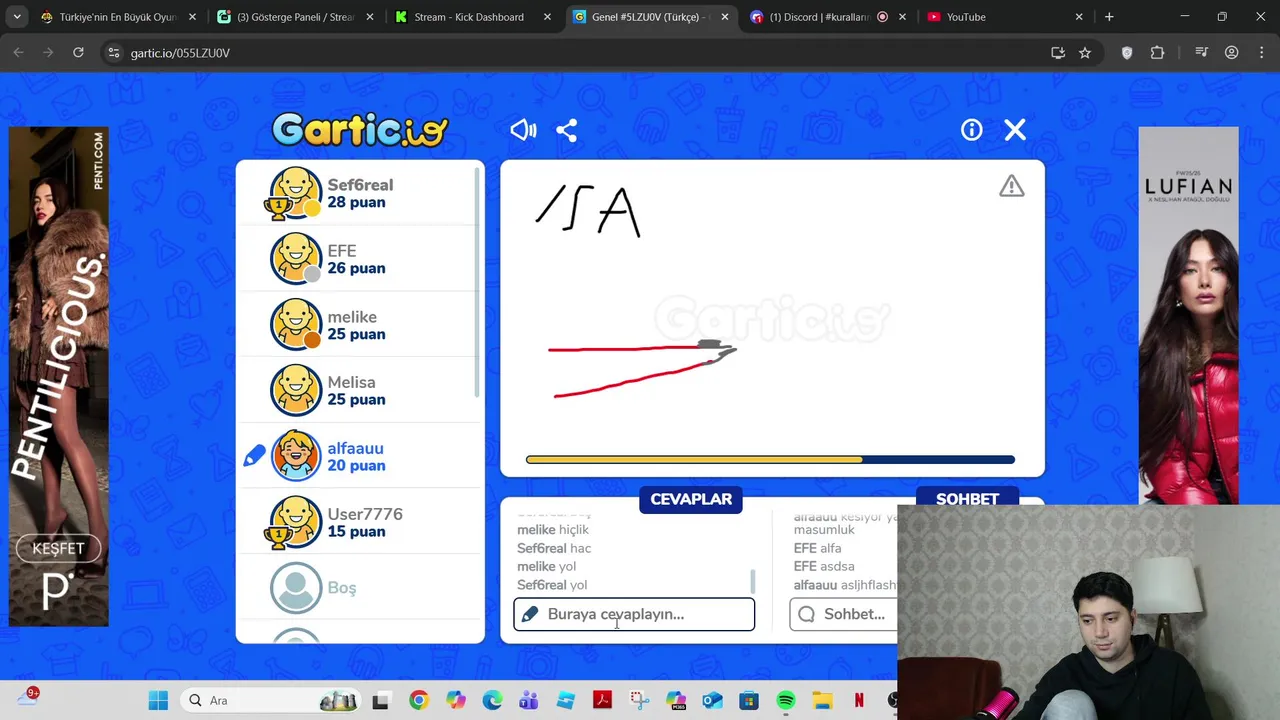Image resolution: width=1280 pixels, height=720 pixels.
Task: Open Microsoft Teams from the taskbar
Action: click(x=529, y=701)
